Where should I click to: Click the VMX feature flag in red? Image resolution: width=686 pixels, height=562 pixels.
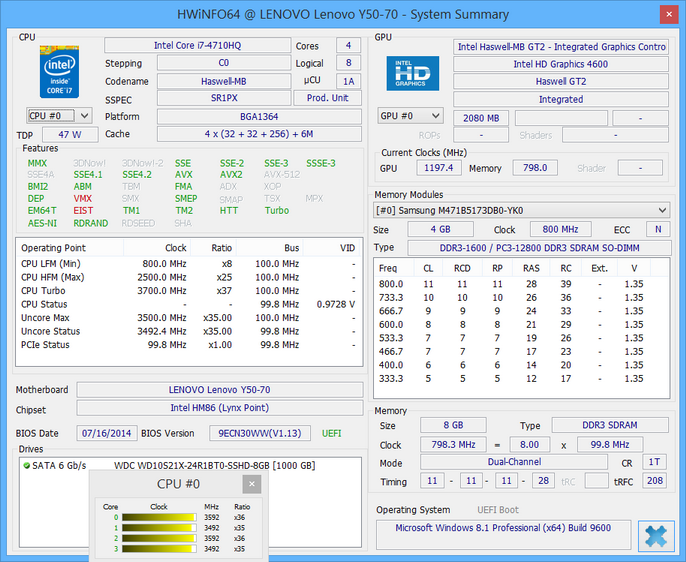(83, 199)
